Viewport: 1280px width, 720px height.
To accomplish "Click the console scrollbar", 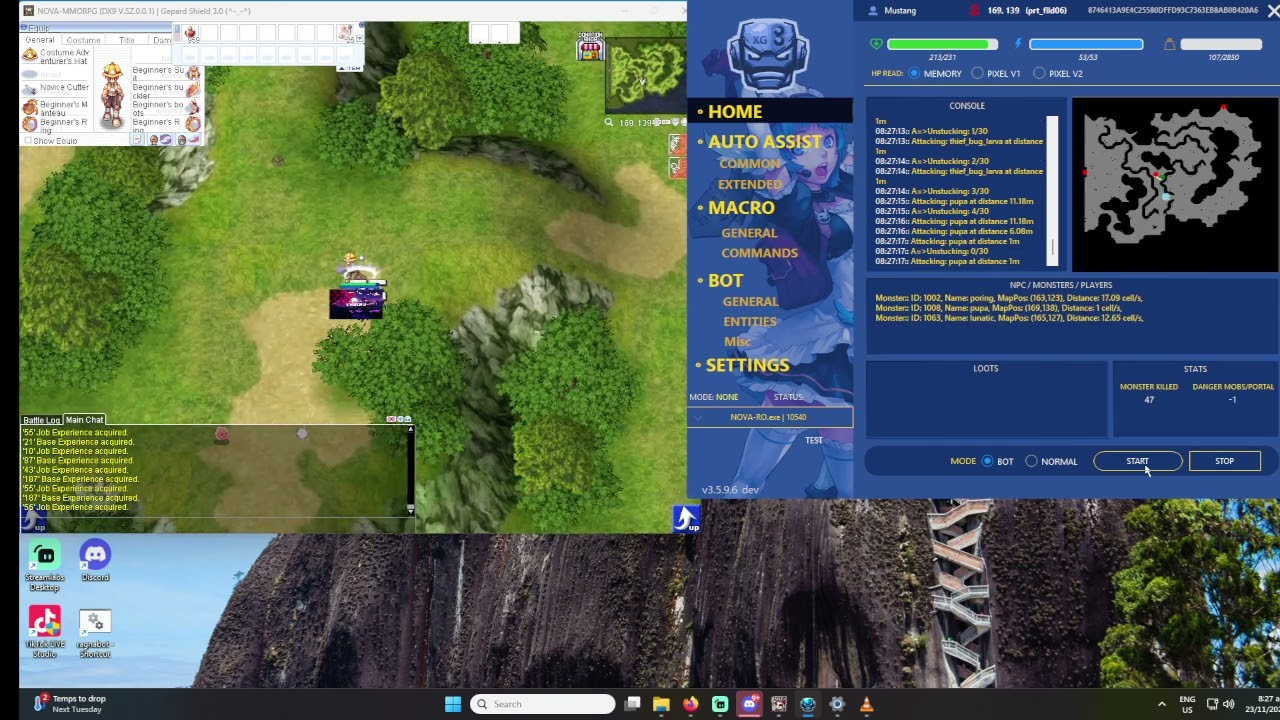I will pyautogui.click(x=1052, y=190).
